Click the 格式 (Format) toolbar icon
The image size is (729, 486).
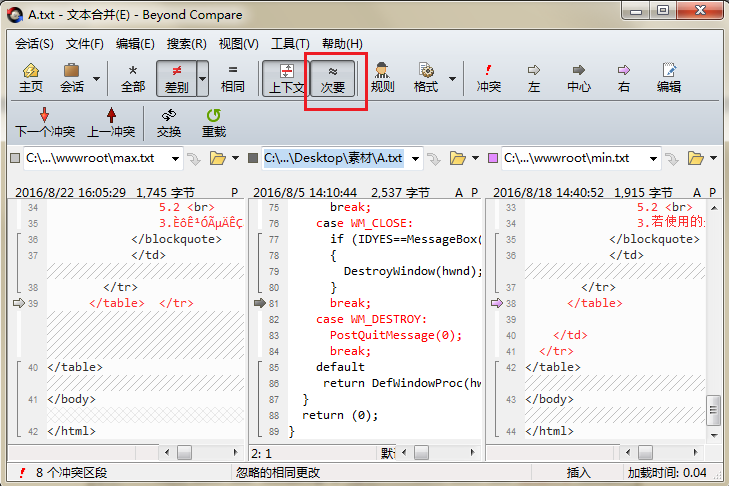(x=426, y=78)
